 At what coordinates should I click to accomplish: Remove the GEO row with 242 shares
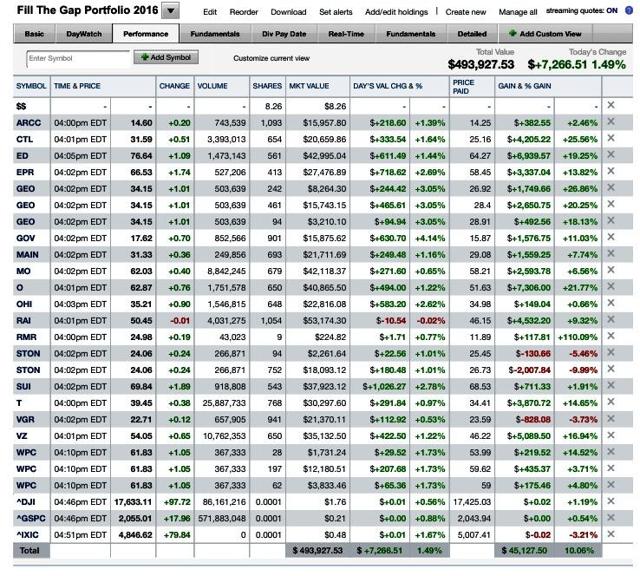click(x=611, y=188)
